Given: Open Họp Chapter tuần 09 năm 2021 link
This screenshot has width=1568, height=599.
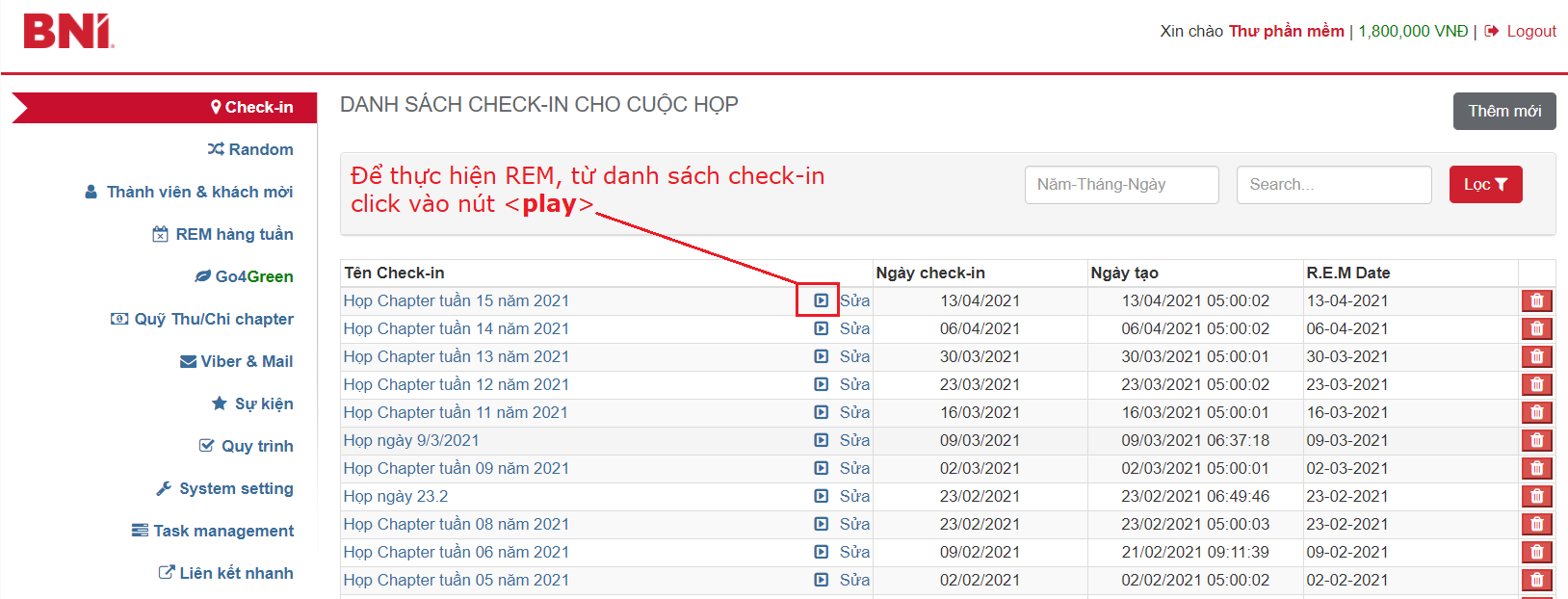Looking at the screenshot, I should coord(456,468).
